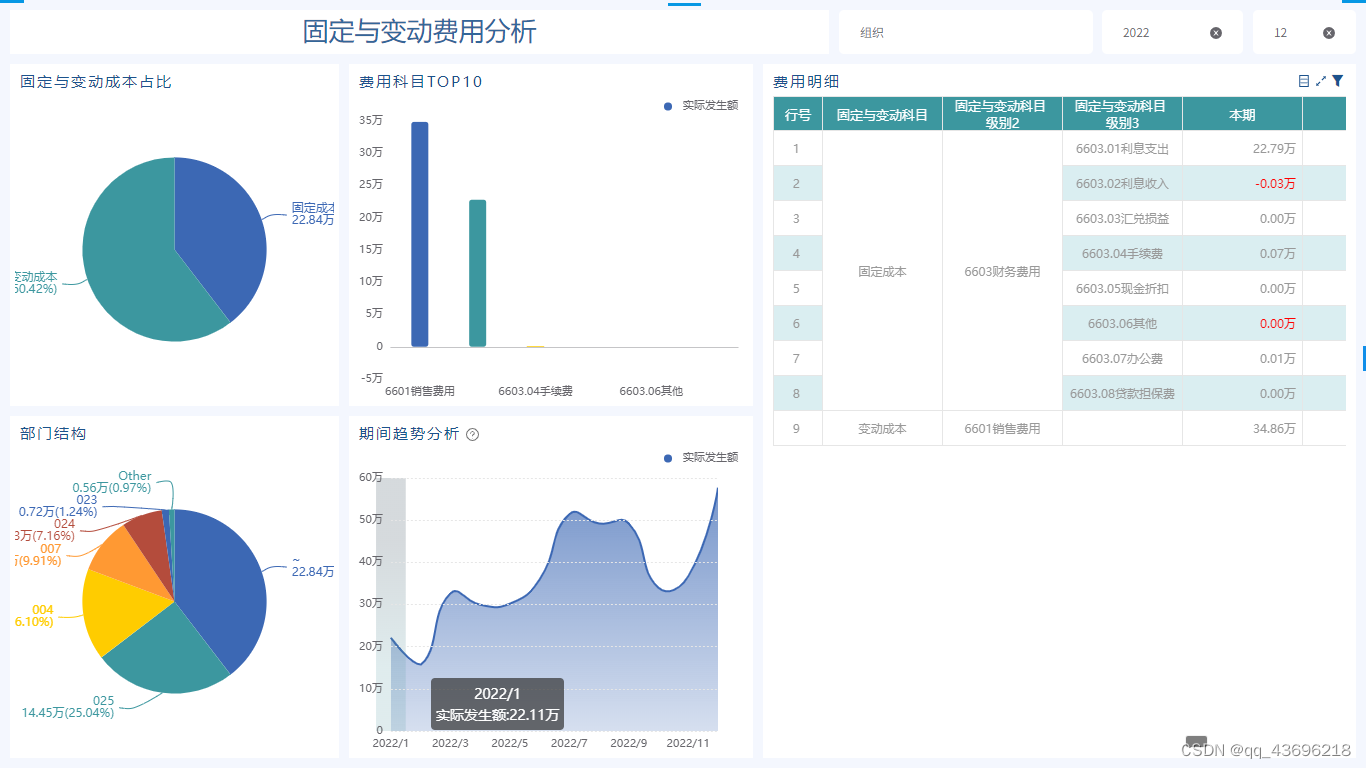This screenshot has width=1366, height=768.
Task: Click the 固定与变动科目 column header
Action: point(882,115)
